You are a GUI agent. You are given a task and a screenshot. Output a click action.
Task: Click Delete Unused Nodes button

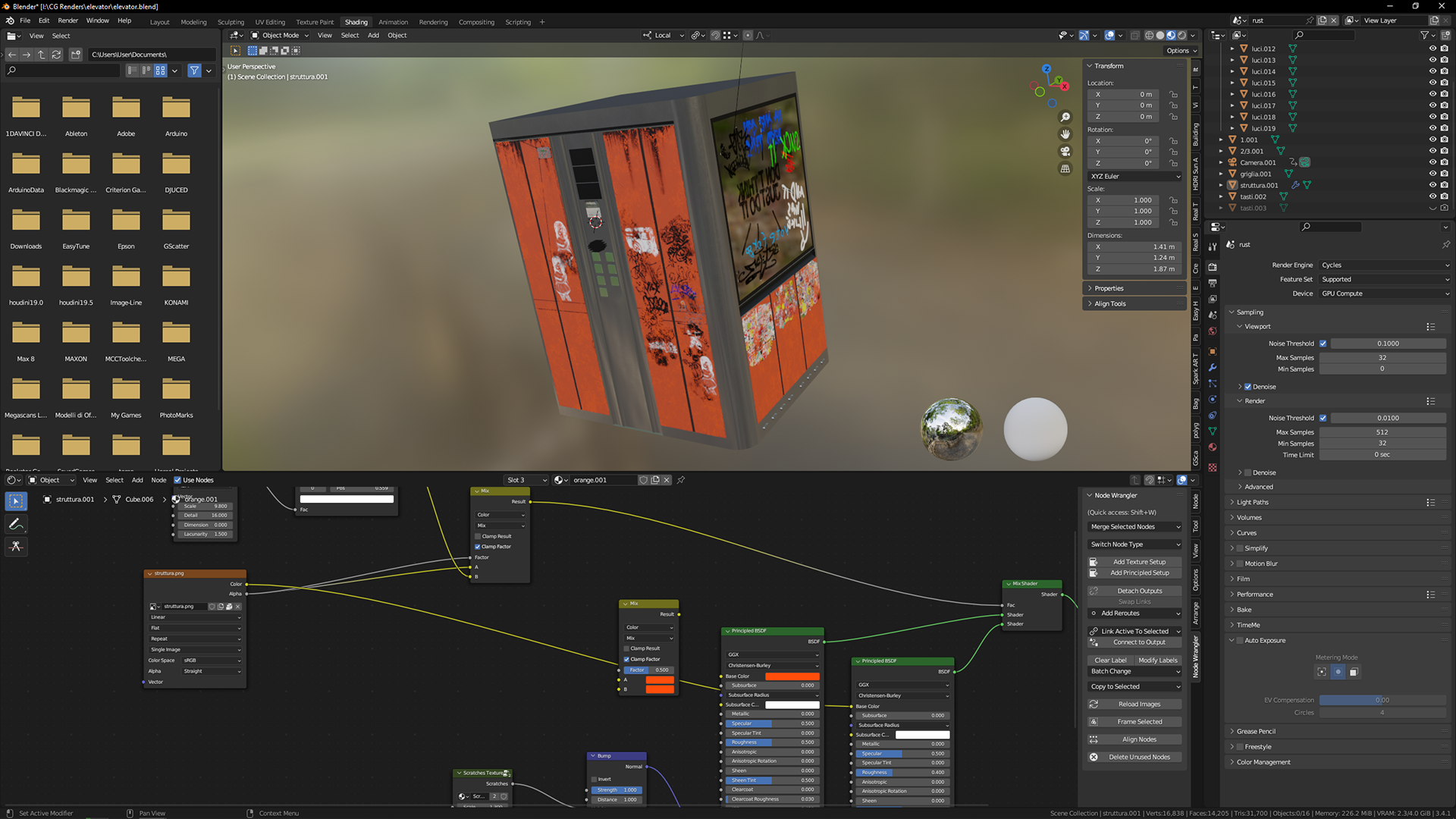click(1138, 757)
